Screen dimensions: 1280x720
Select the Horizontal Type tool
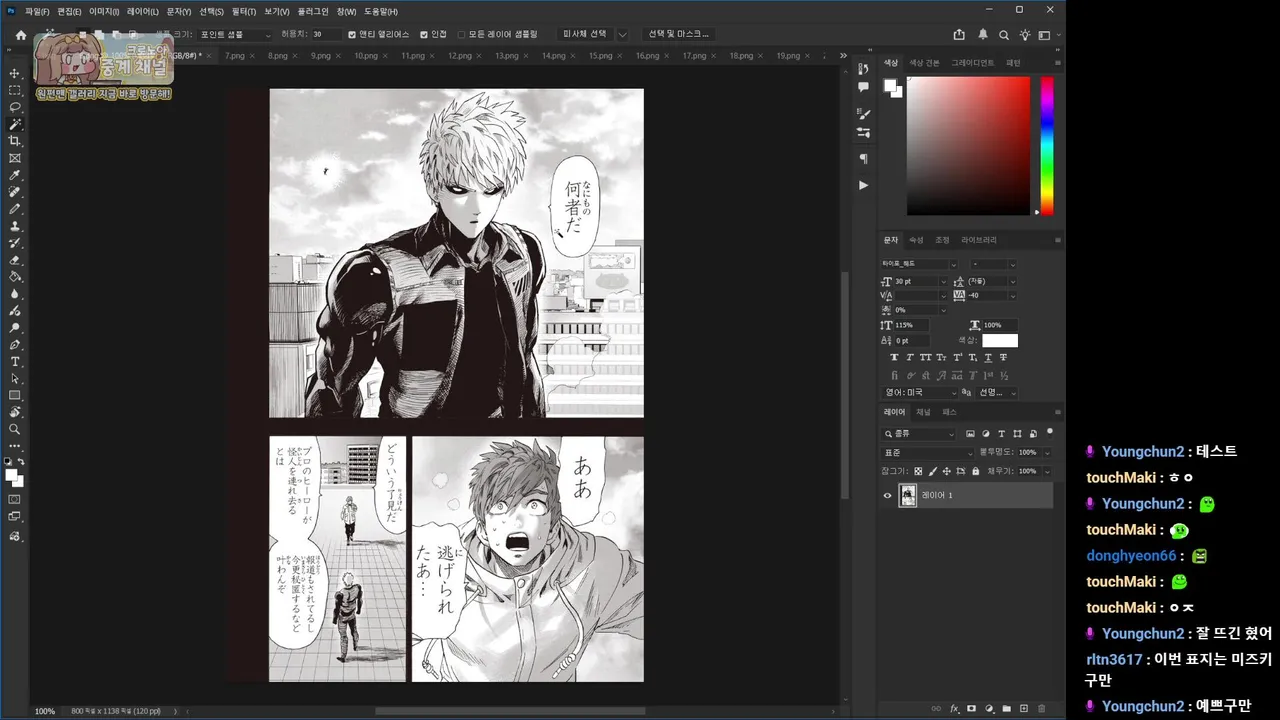[15, 362]
